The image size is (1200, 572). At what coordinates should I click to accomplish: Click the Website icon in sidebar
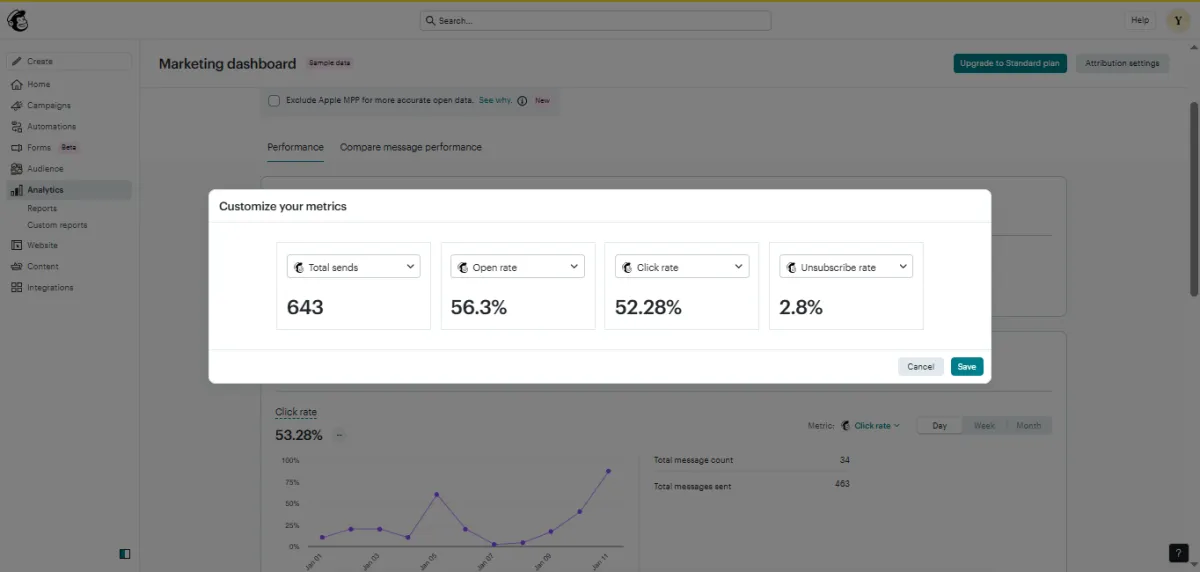point(17,245)
